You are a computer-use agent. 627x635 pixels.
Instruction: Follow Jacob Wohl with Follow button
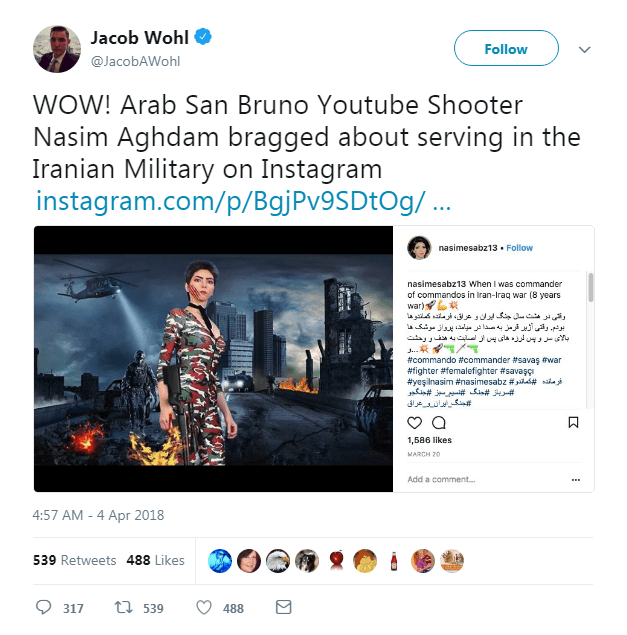click(x=506, y=48)
